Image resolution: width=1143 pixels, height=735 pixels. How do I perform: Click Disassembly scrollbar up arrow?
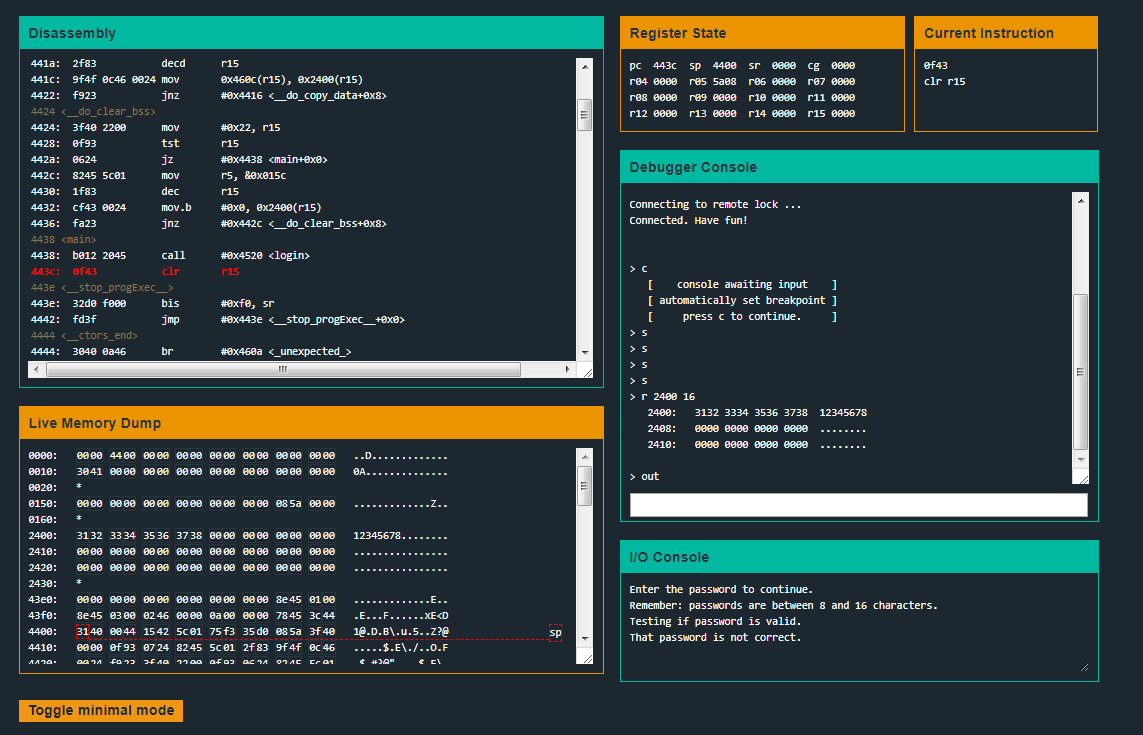[585, 66]
